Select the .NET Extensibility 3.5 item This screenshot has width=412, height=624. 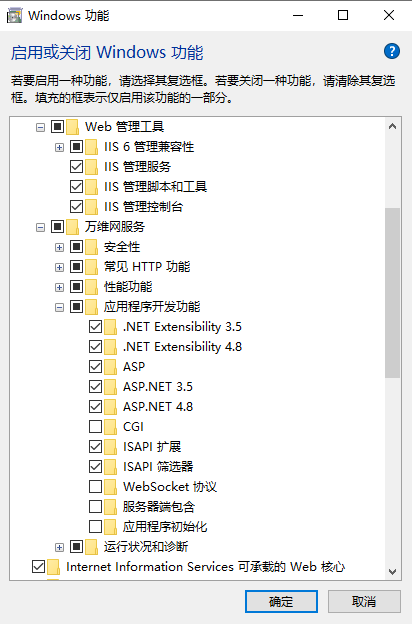[182, 327]
